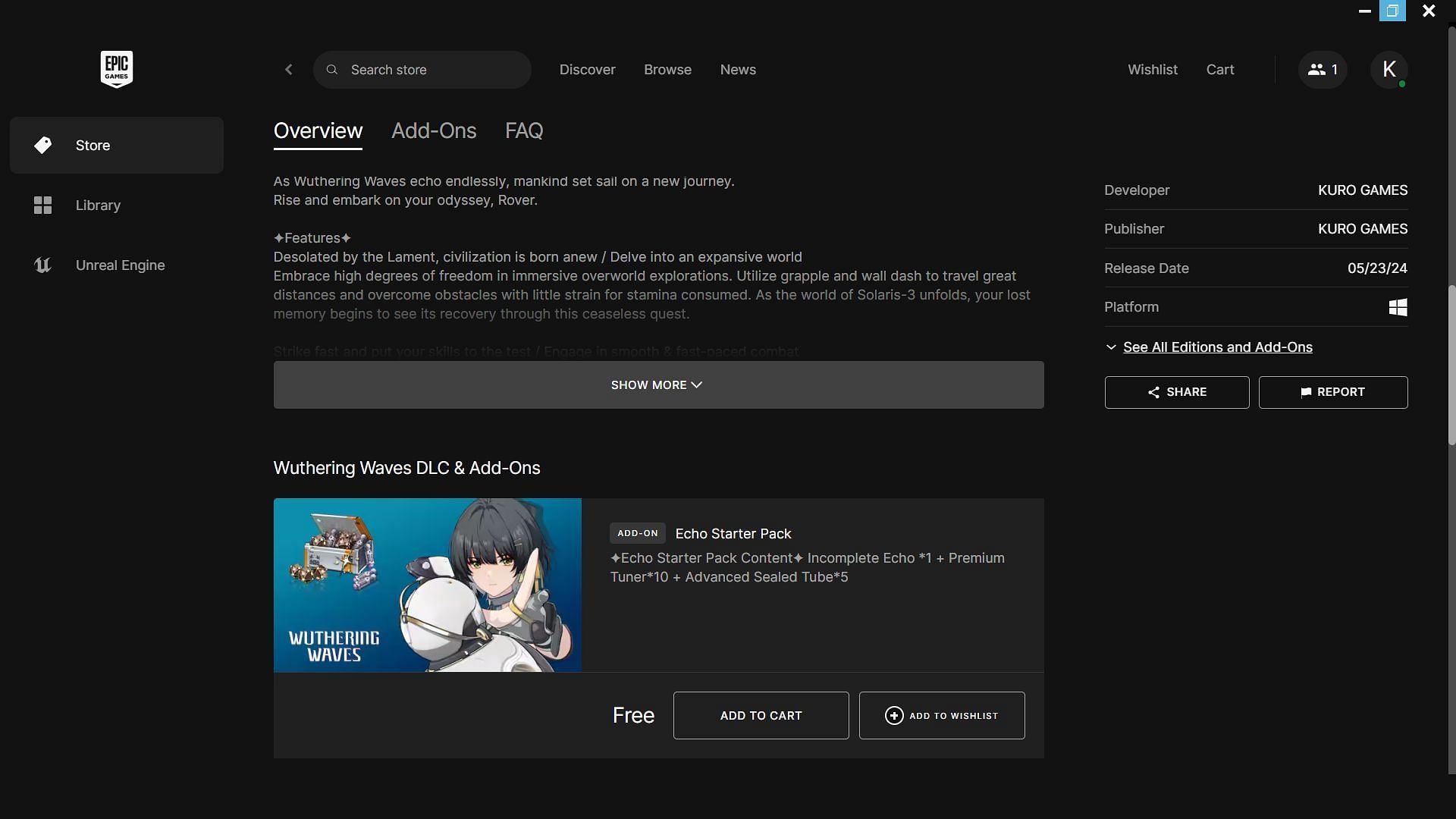Open the friends list icon
Image resolution: width=1456 pixels, height=819 pixels.
1322,70
